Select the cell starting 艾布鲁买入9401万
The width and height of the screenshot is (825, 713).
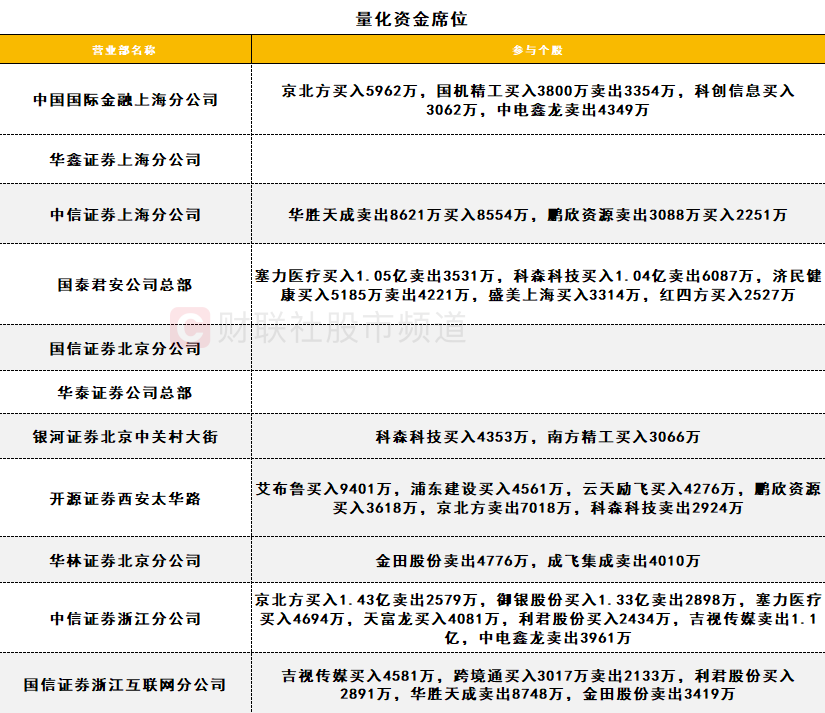(x=538, y=498)
